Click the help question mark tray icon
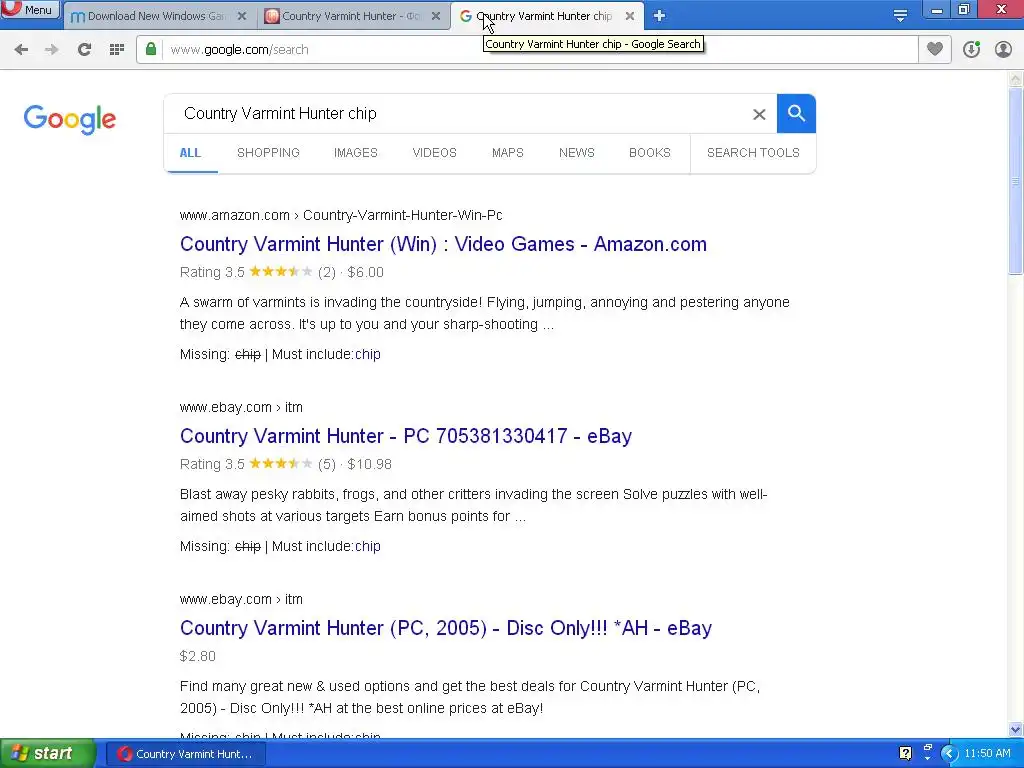The height and width of the screenshot is (768, 1024). (x=905, y=754)
